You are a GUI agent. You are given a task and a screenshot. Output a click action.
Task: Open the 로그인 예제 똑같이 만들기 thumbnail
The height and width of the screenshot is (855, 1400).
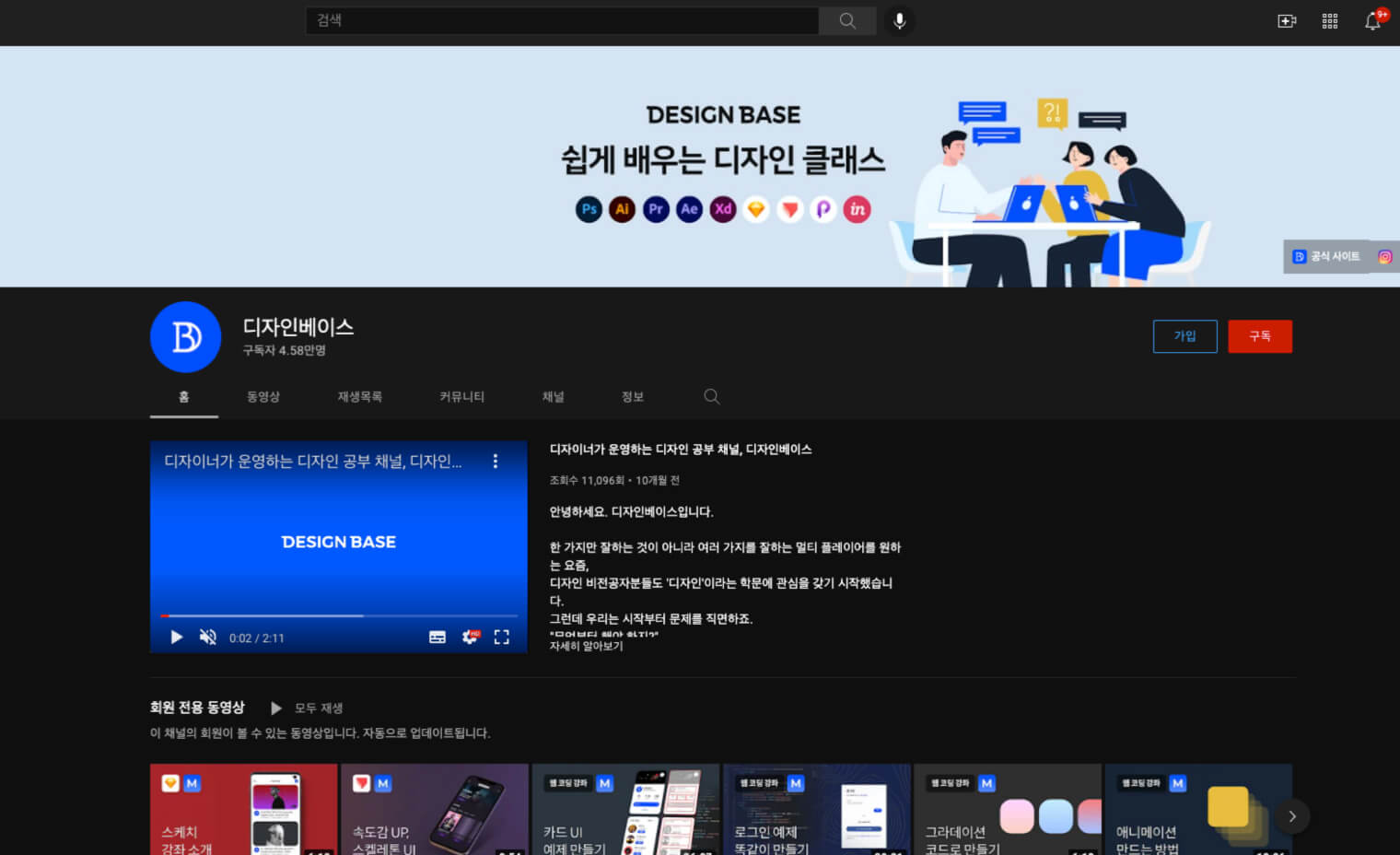(x=817, y=809)
